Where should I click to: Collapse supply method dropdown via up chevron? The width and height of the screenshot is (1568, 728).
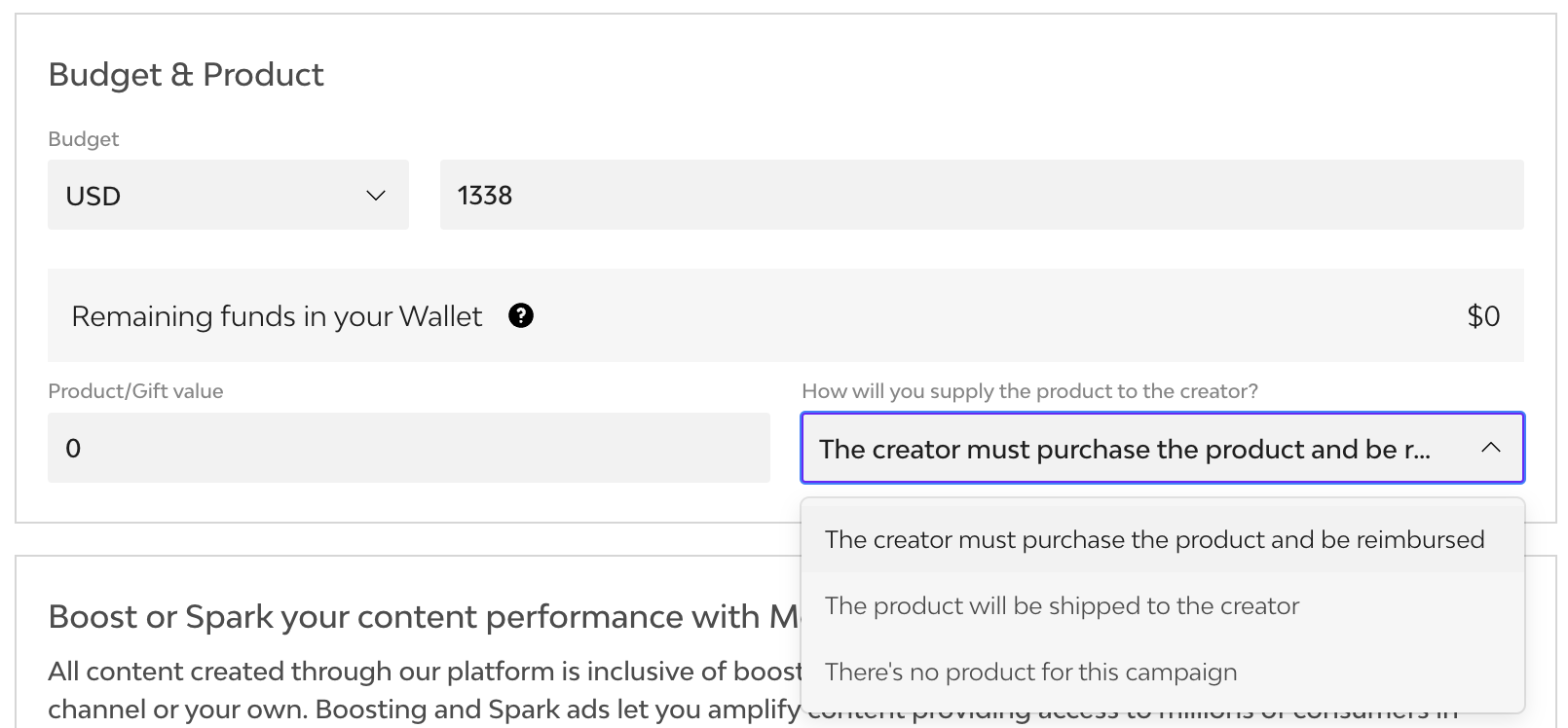pos(1490,448)
